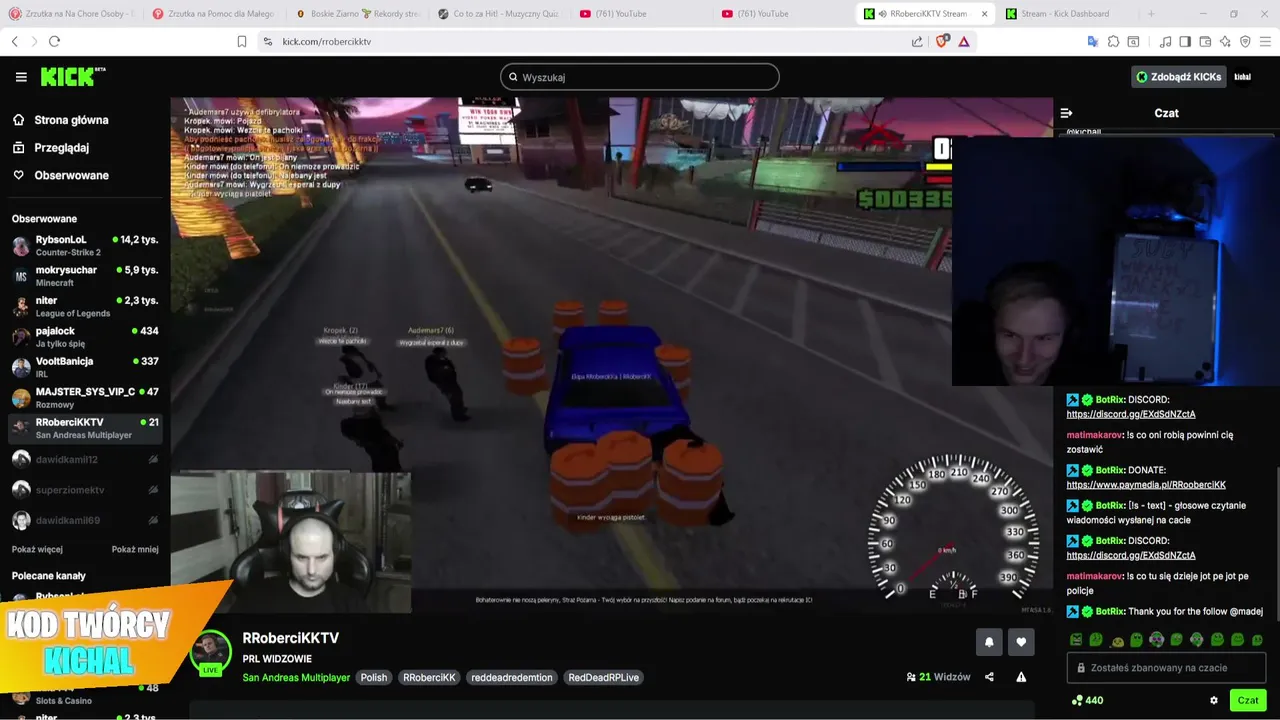Click the KICK logo
This screenshot has width=1280, height=720.
pos(72,77)
